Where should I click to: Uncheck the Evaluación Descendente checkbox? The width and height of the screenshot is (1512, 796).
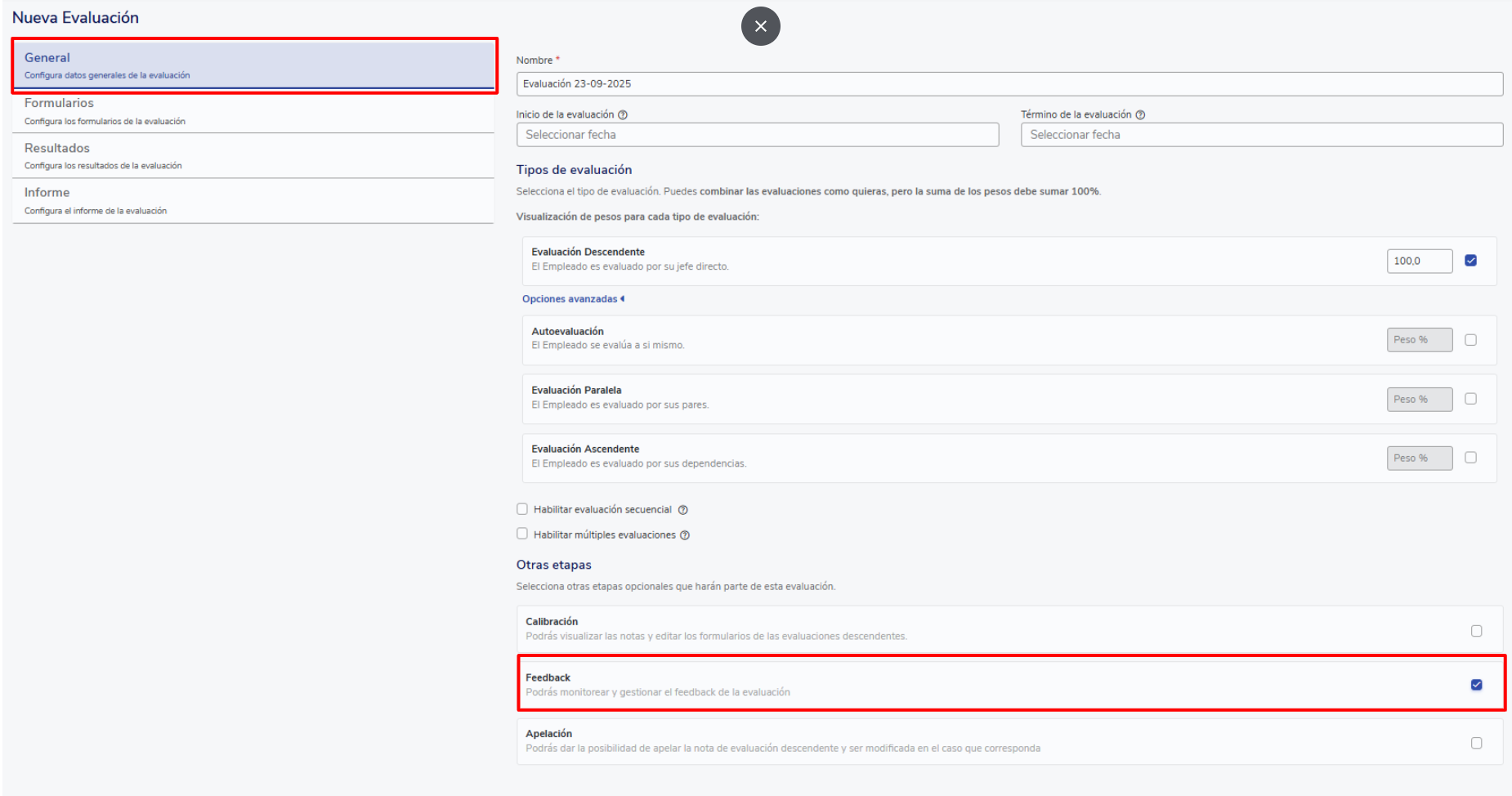pos(1470,261)
